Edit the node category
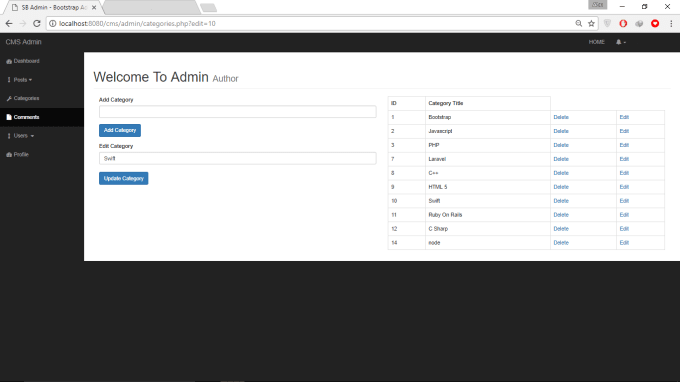680x382 pixels. point(624,243)
